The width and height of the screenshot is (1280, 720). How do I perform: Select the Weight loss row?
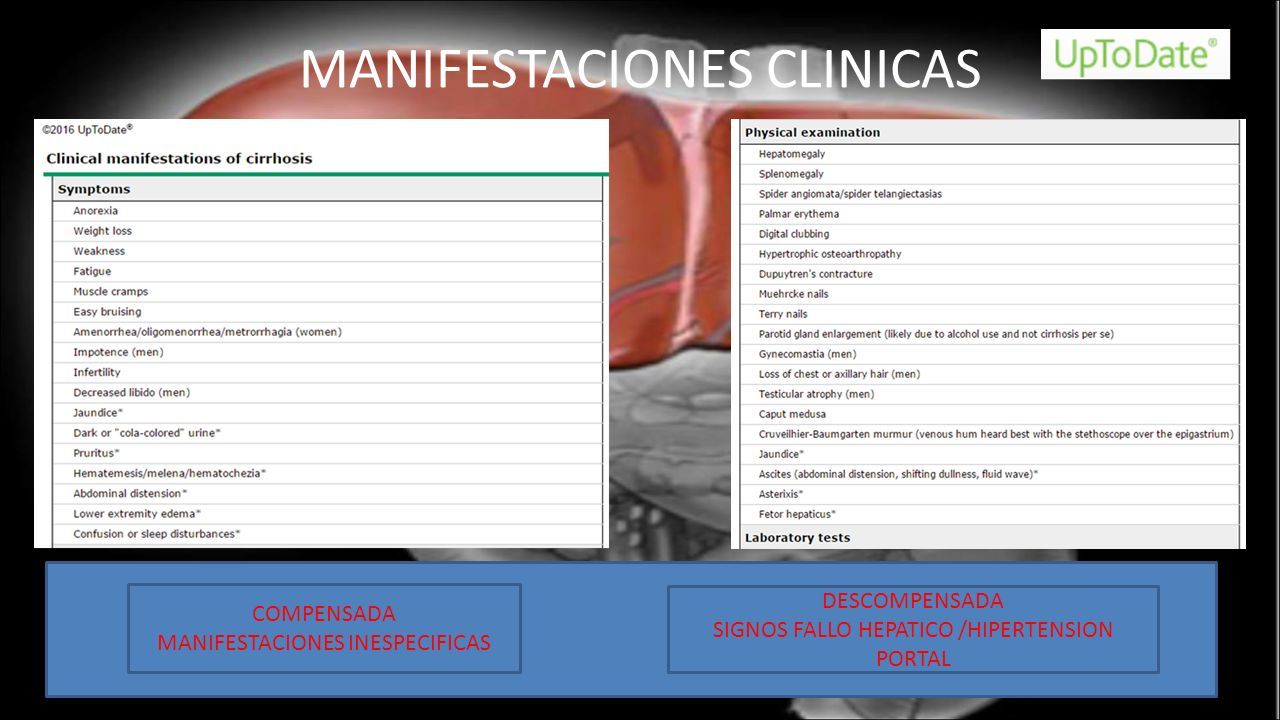point(328,231)
